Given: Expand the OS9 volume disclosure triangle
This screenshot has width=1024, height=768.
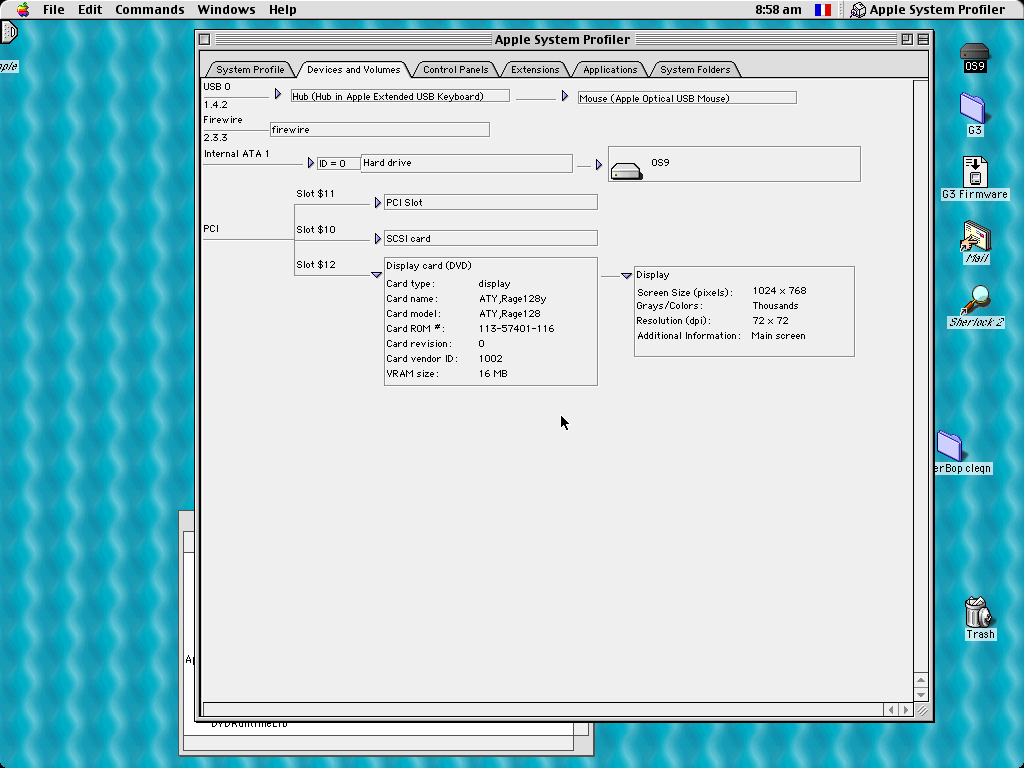Looking at the screenshot, I should point(598,165).
